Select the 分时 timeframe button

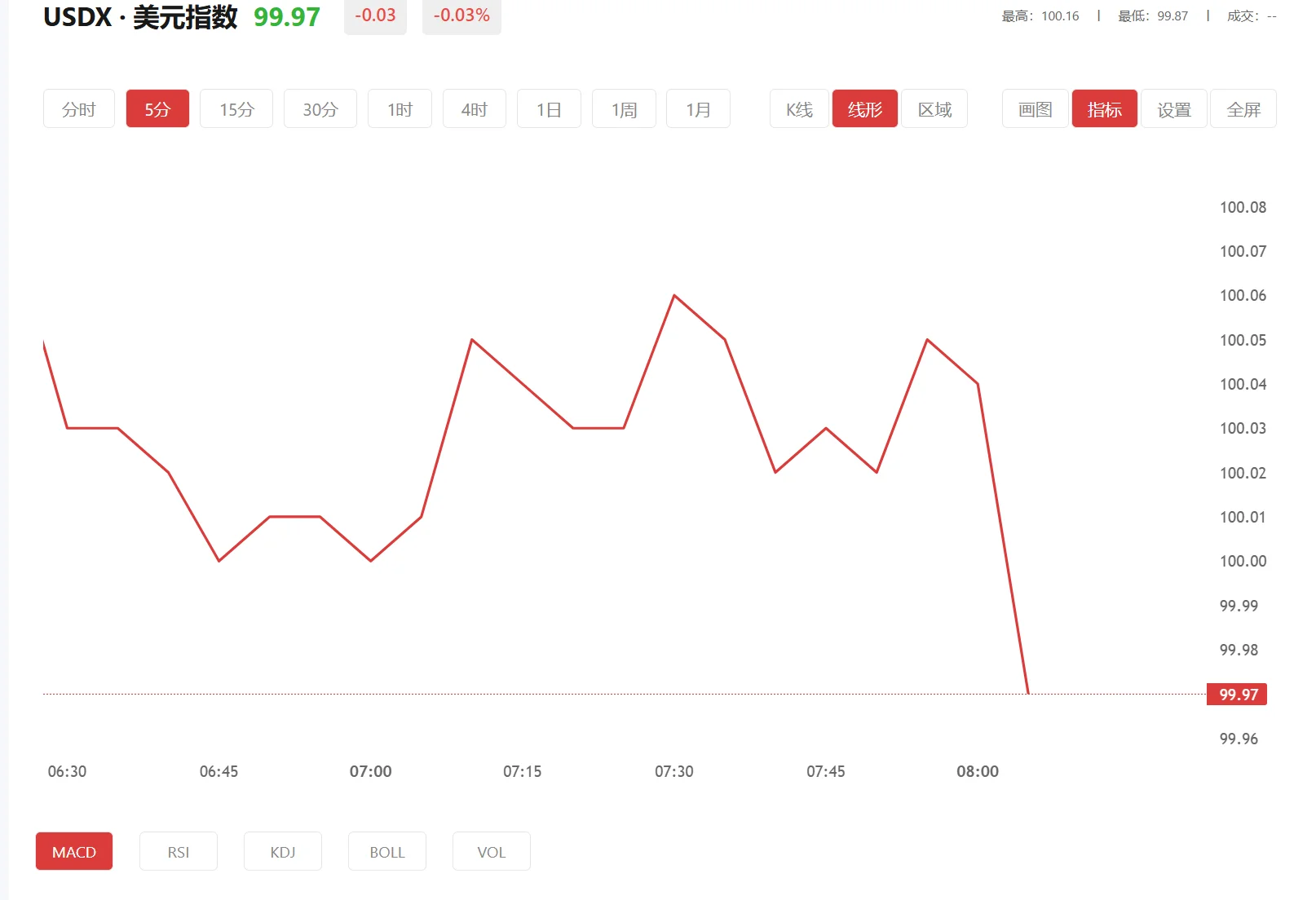[x=79, y=109]
